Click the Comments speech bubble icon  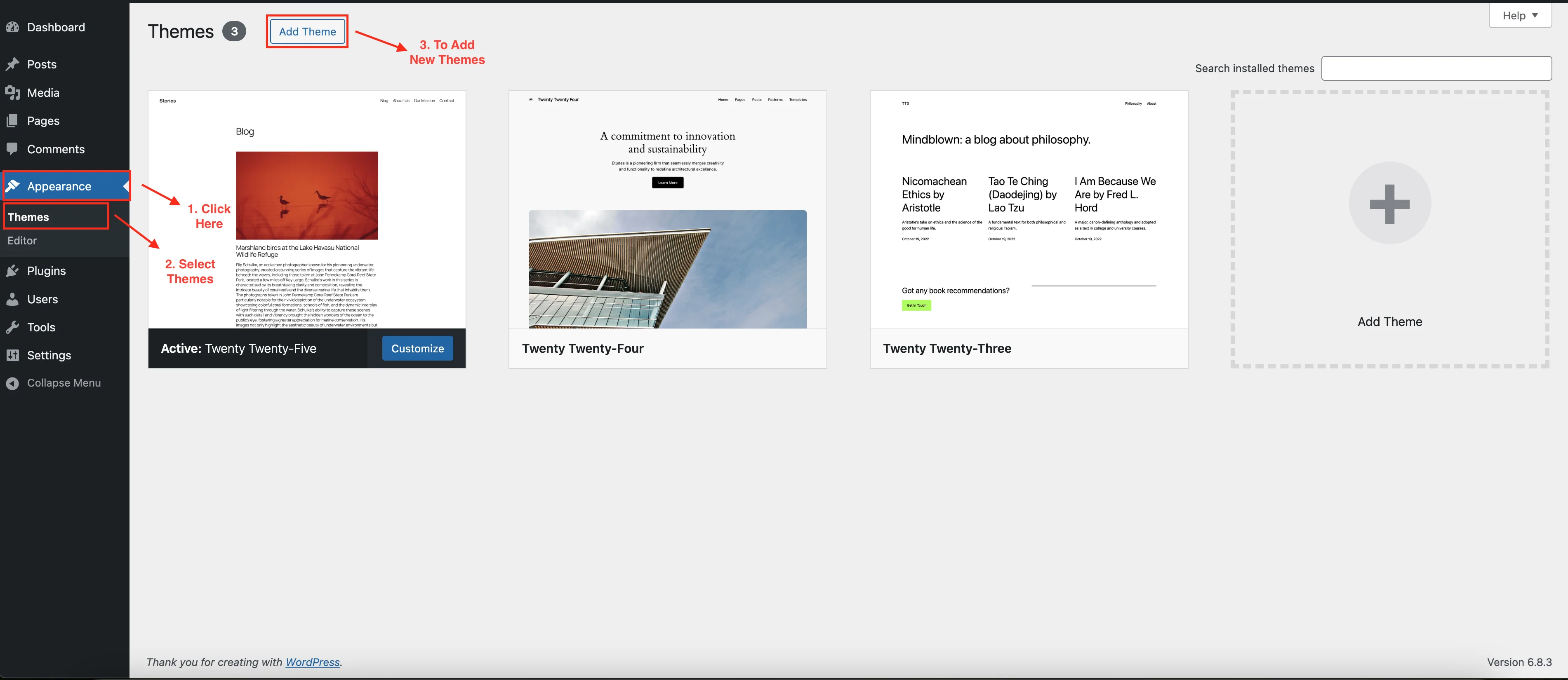point(12,149)
